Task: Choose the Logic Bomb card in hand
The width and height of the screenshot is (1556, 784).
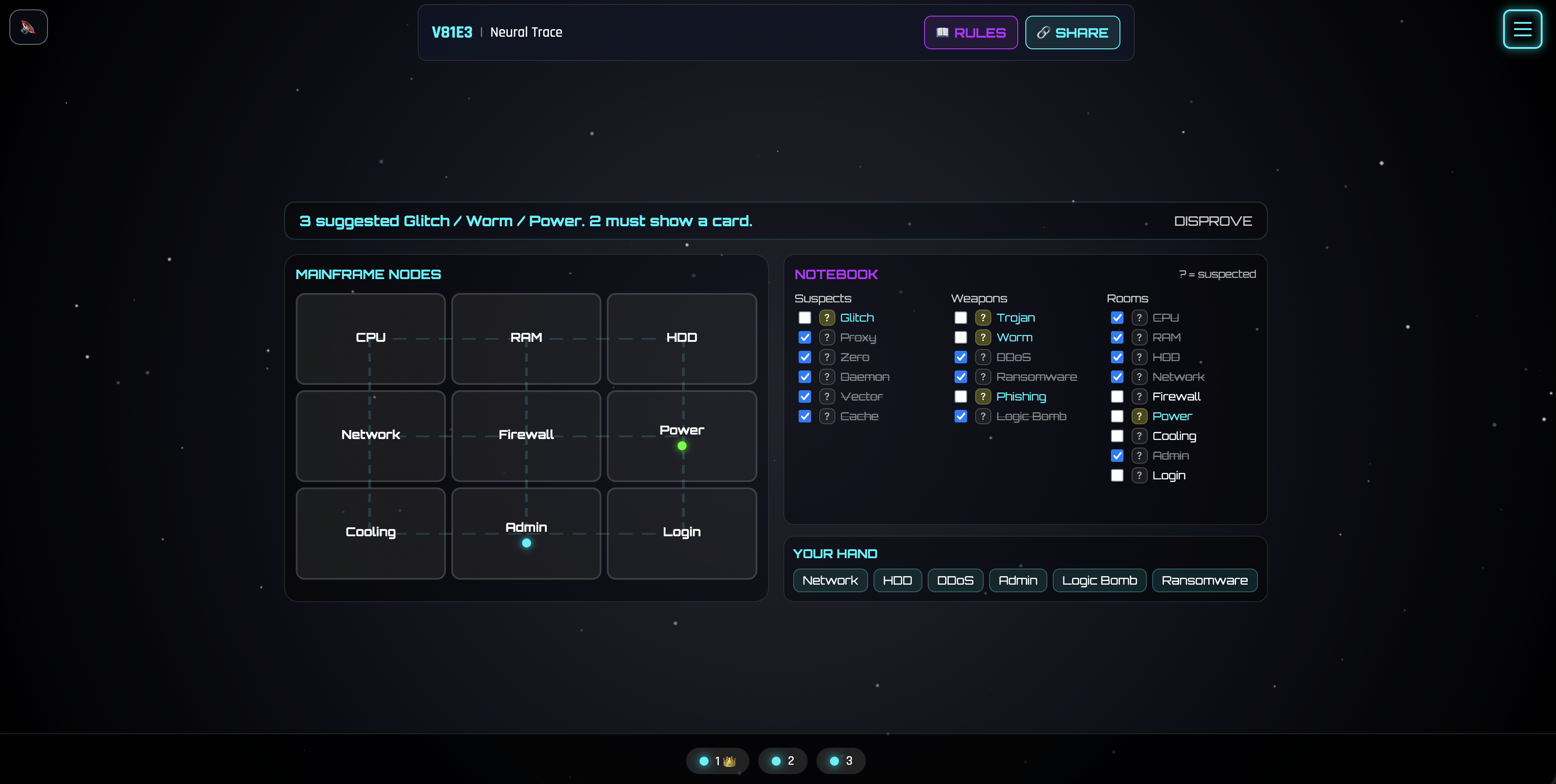Action: tap(1099, 581)
